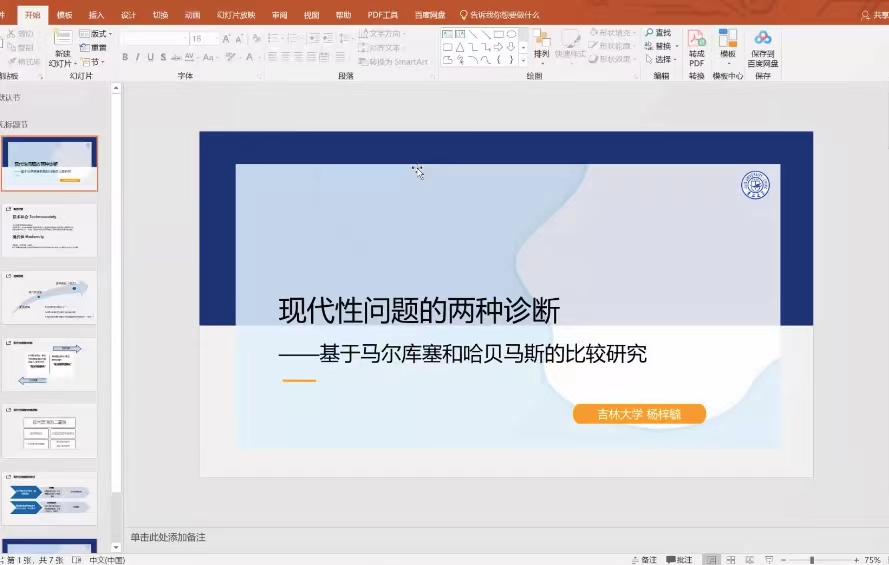The width and height of the screenshot is (889, 565).
Task: Click the Find (查找) magnifier icon
Action: click(650, 33)
